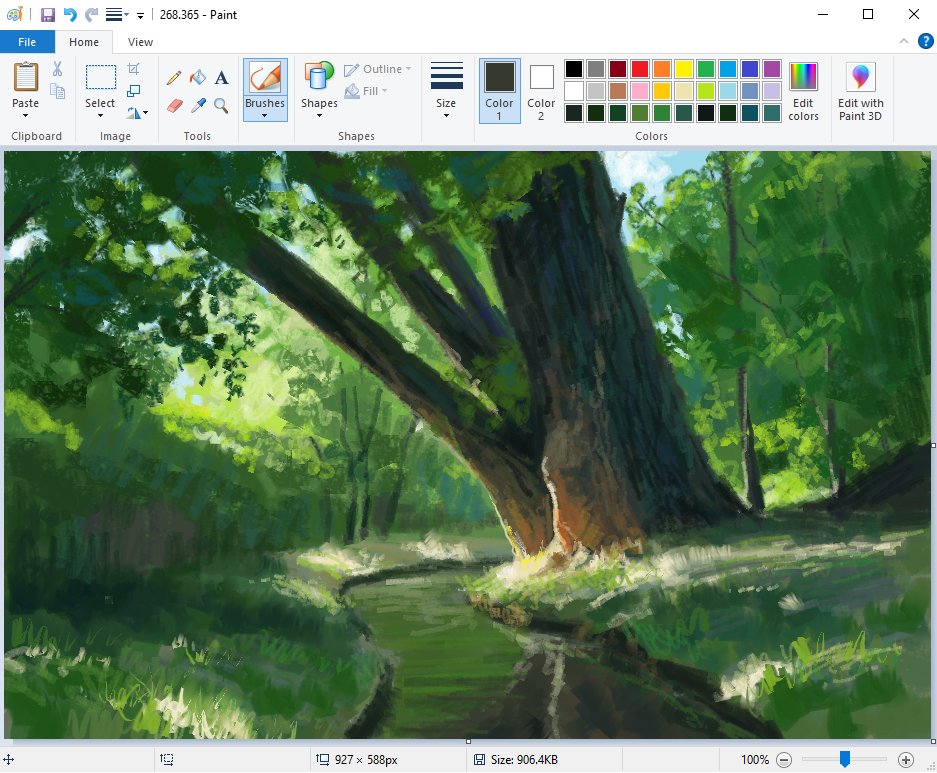Click the Size line thickness icon
The width and height of the screenshot is (937, 773).
446,76
